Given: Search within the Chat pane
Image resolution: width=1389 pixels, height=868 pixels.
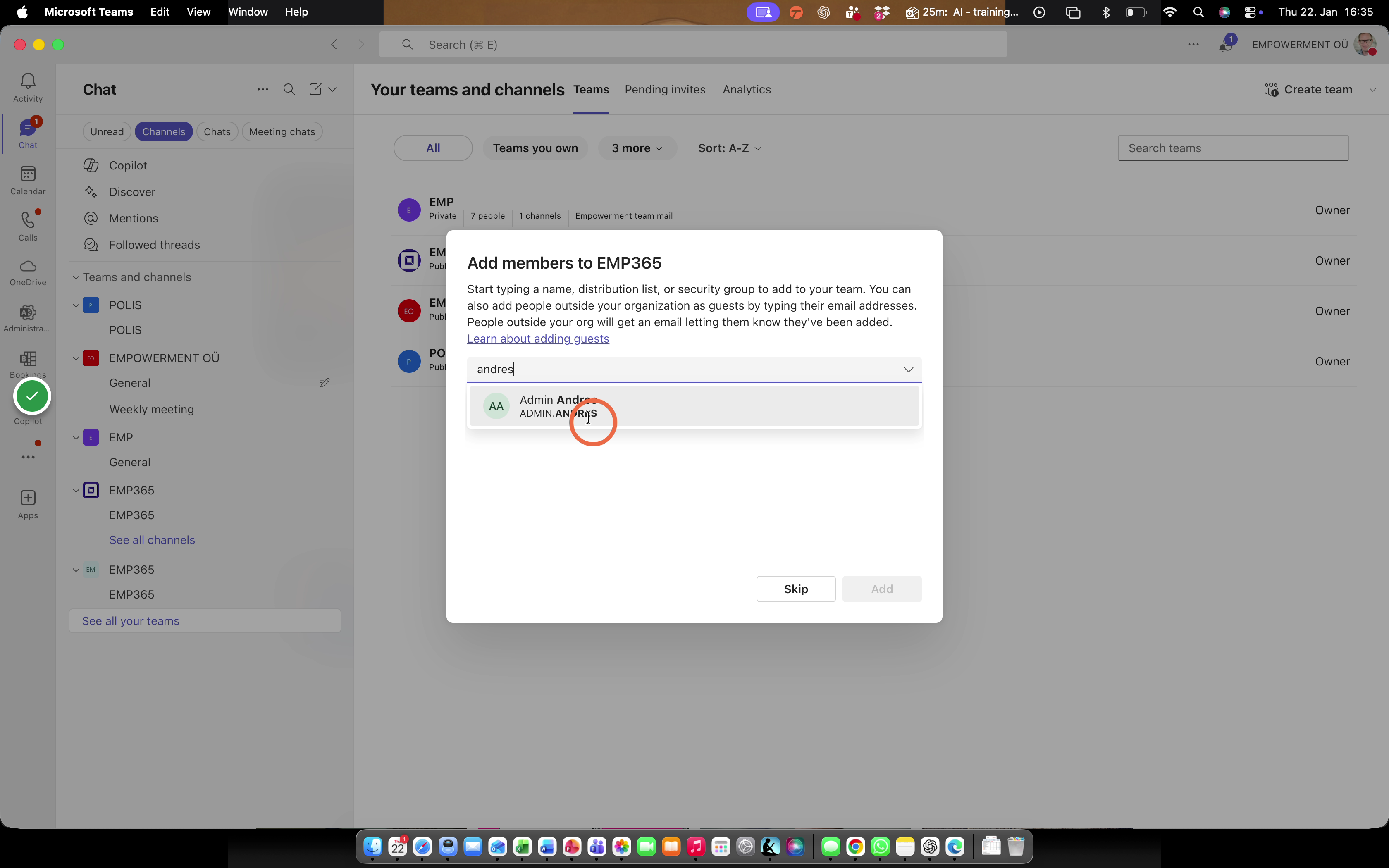Looking at the screenshot, I should click(x=289, y=90).
